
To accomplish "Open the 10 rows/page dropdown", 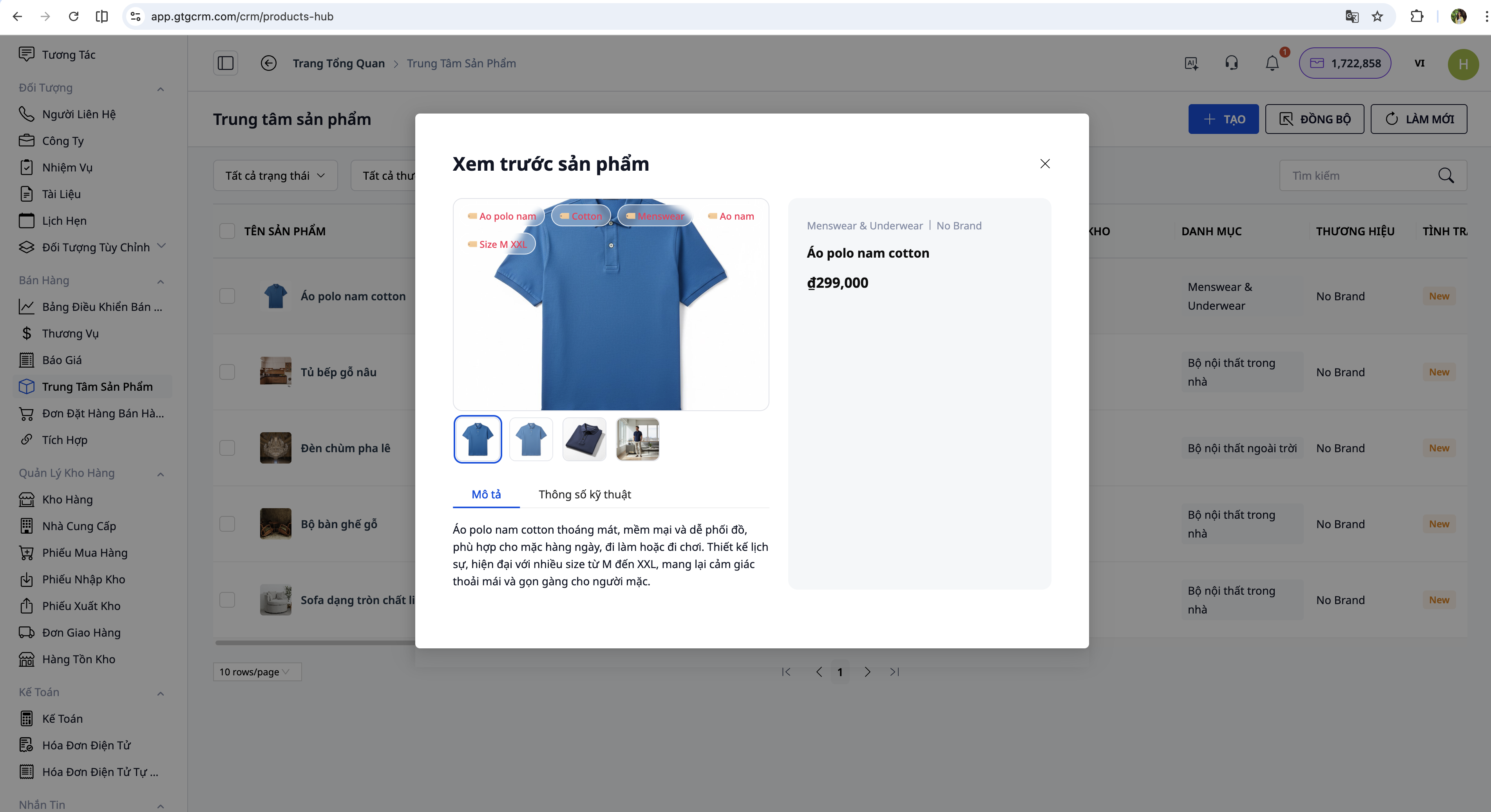I will (257, 671).
